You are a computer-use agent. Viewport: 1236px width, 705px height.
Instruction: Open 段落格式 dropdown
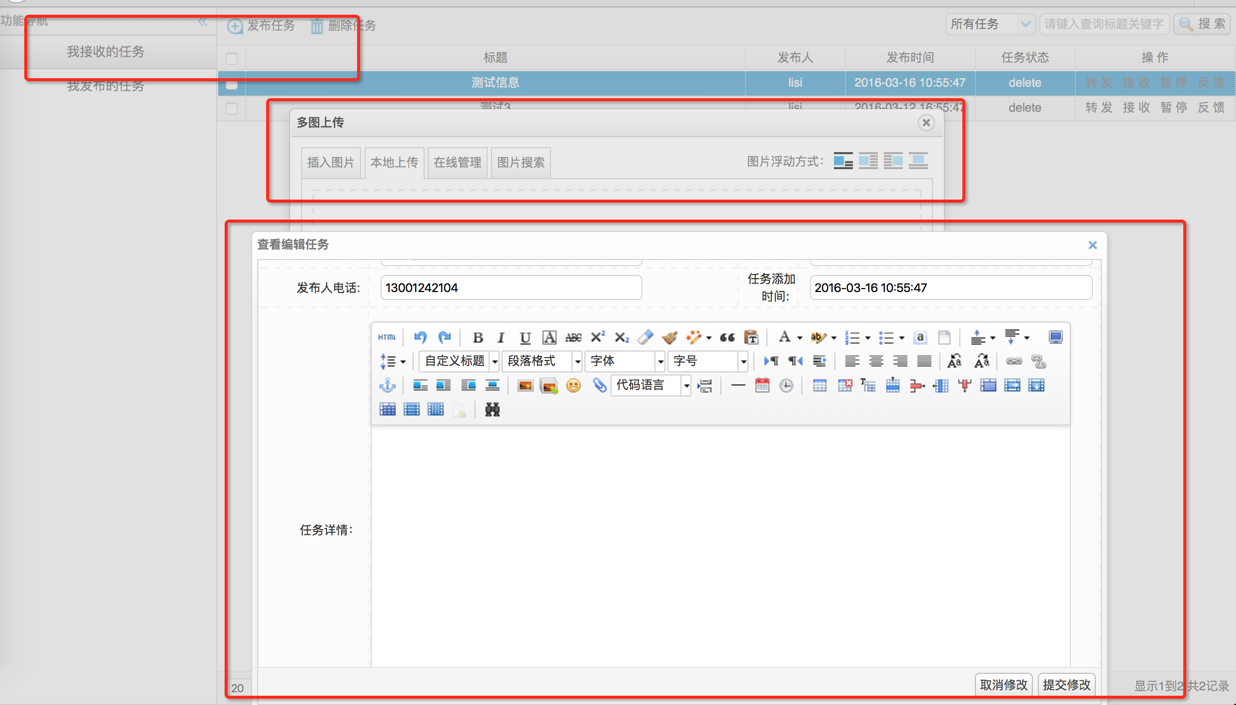542,362
